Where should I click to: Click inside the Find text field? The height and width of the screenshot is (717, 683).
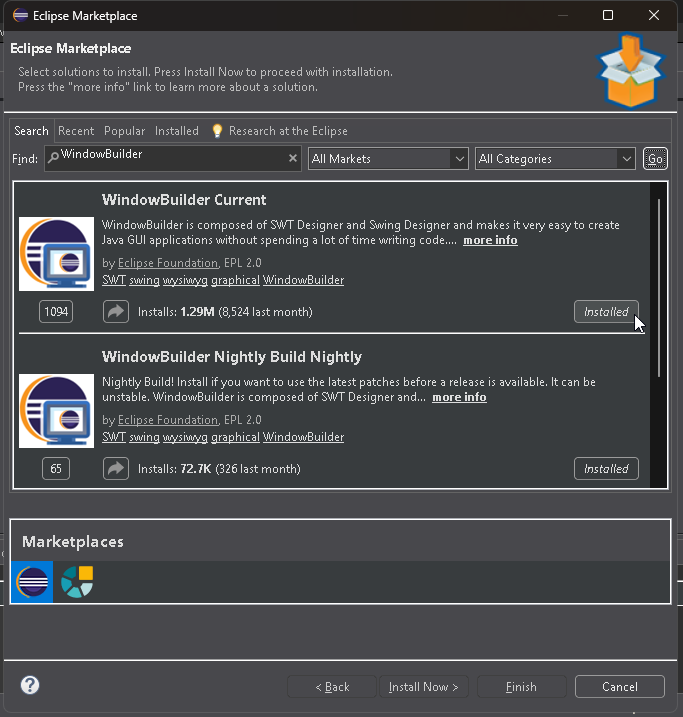tap(173, 159)
